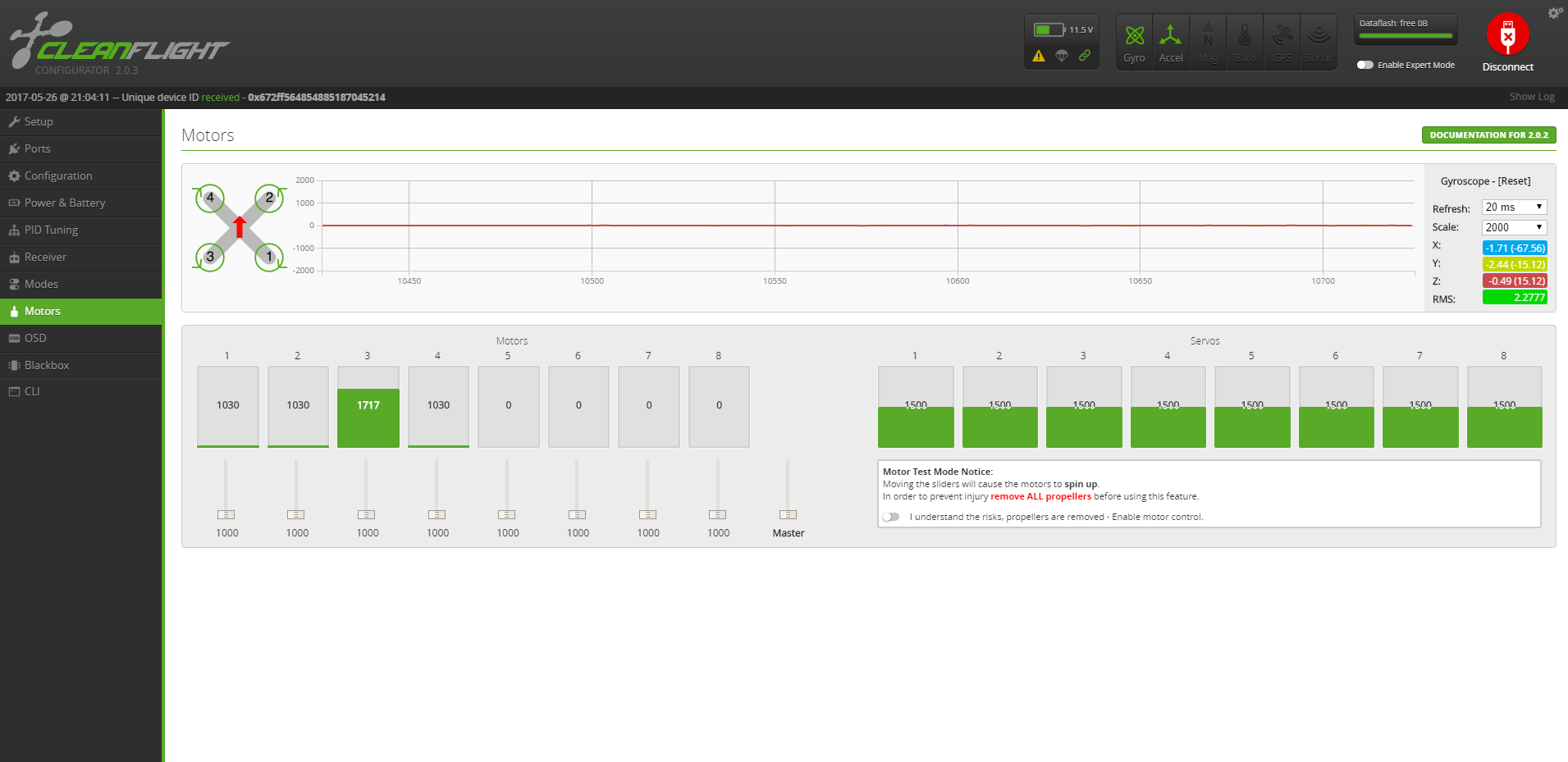Click the yellow warning triangle icon
The width and height of the screenshot is (1568, 762).
click(1039, 56)
